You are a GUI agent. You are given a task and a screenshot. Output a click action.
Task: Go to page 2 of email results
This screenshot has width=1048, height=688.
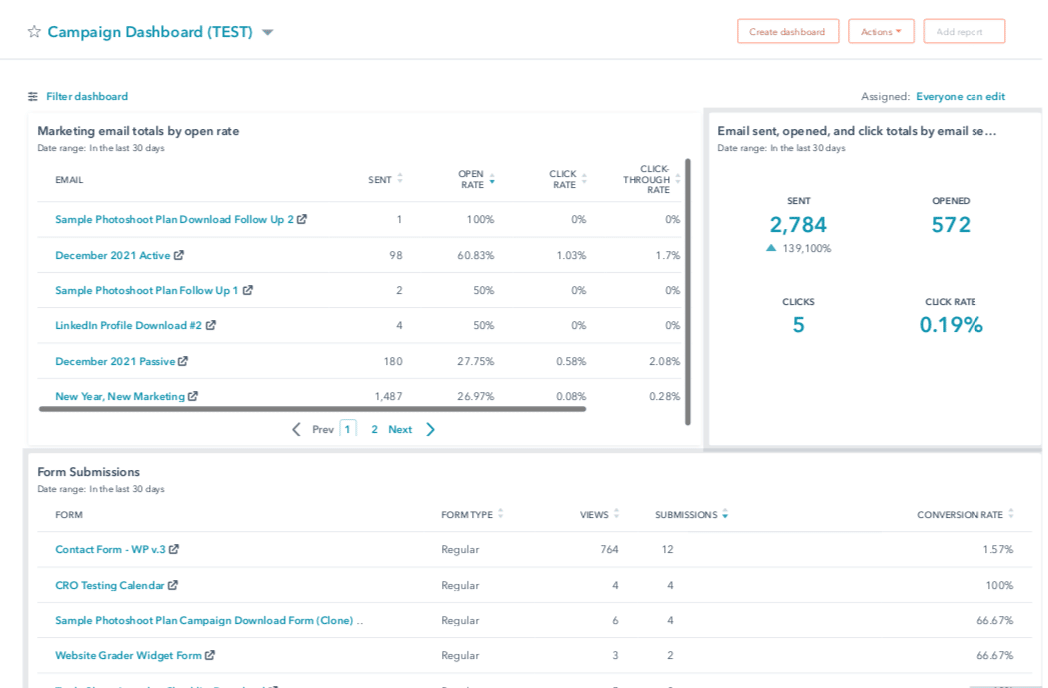(374, 429)
